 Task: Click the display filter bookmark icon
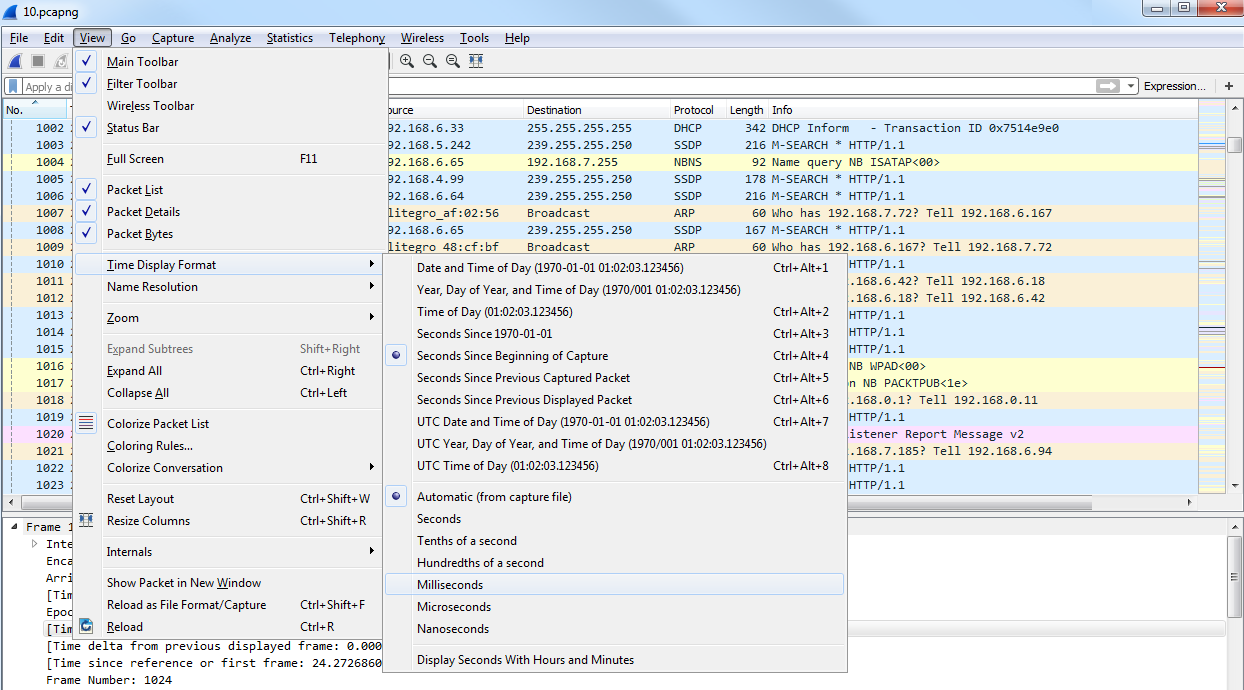[14, 86]
